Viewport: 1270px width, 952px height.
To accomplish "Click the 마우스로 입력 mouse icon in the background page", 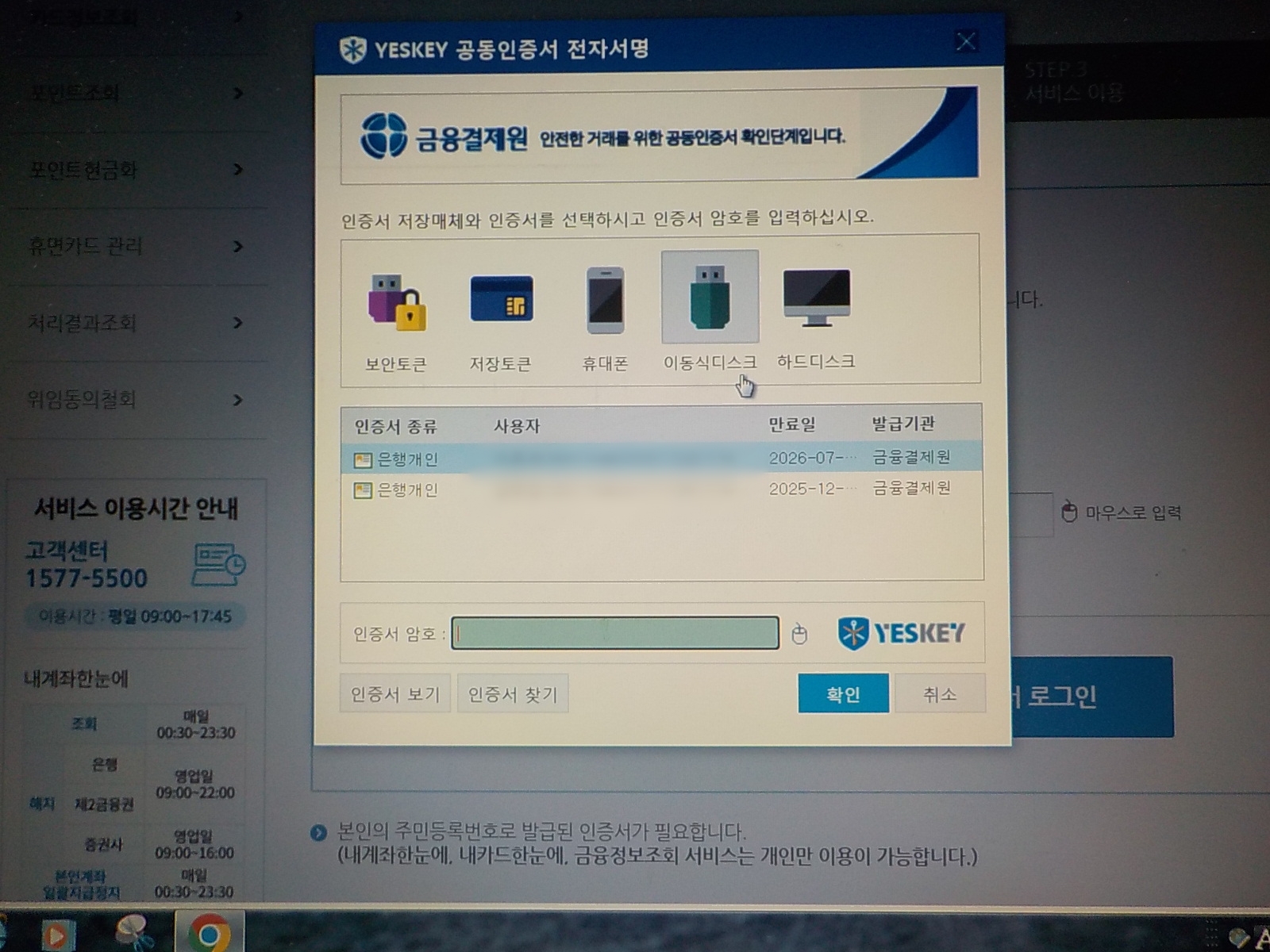I will (1069, 512).
